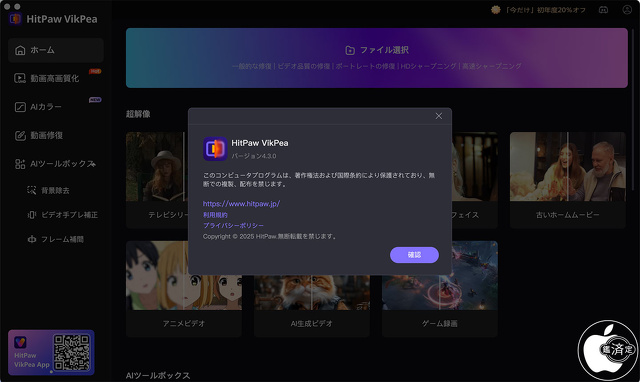Click the HitPaw VikPea App QR code banner
640x382 pixels.
51,353
